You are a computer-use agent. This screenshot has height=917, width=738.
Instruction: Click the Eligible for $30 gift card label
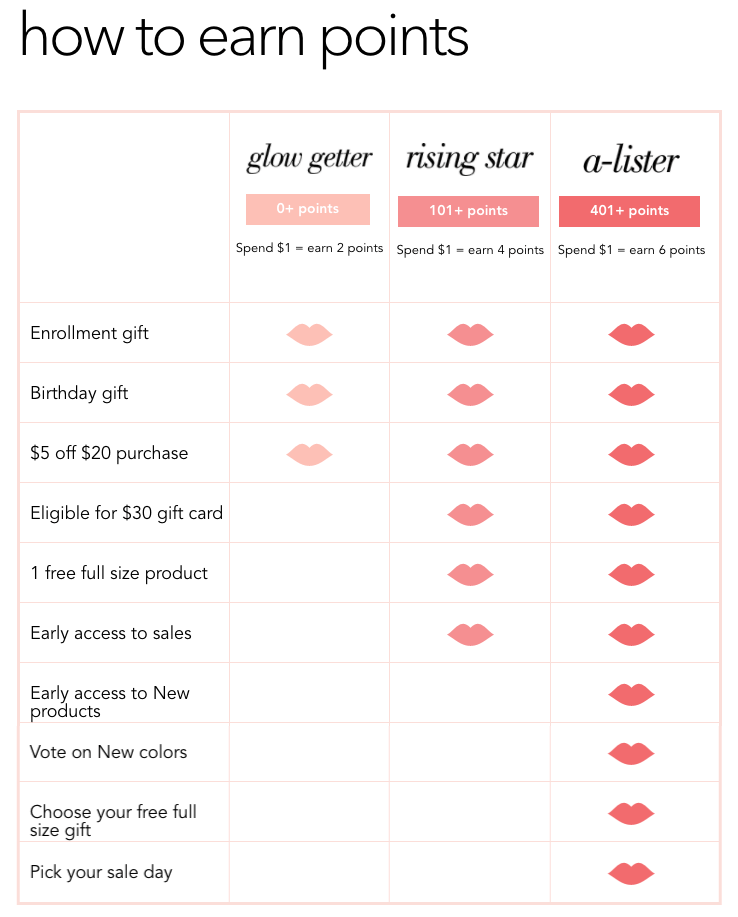(x=126, y=513)
